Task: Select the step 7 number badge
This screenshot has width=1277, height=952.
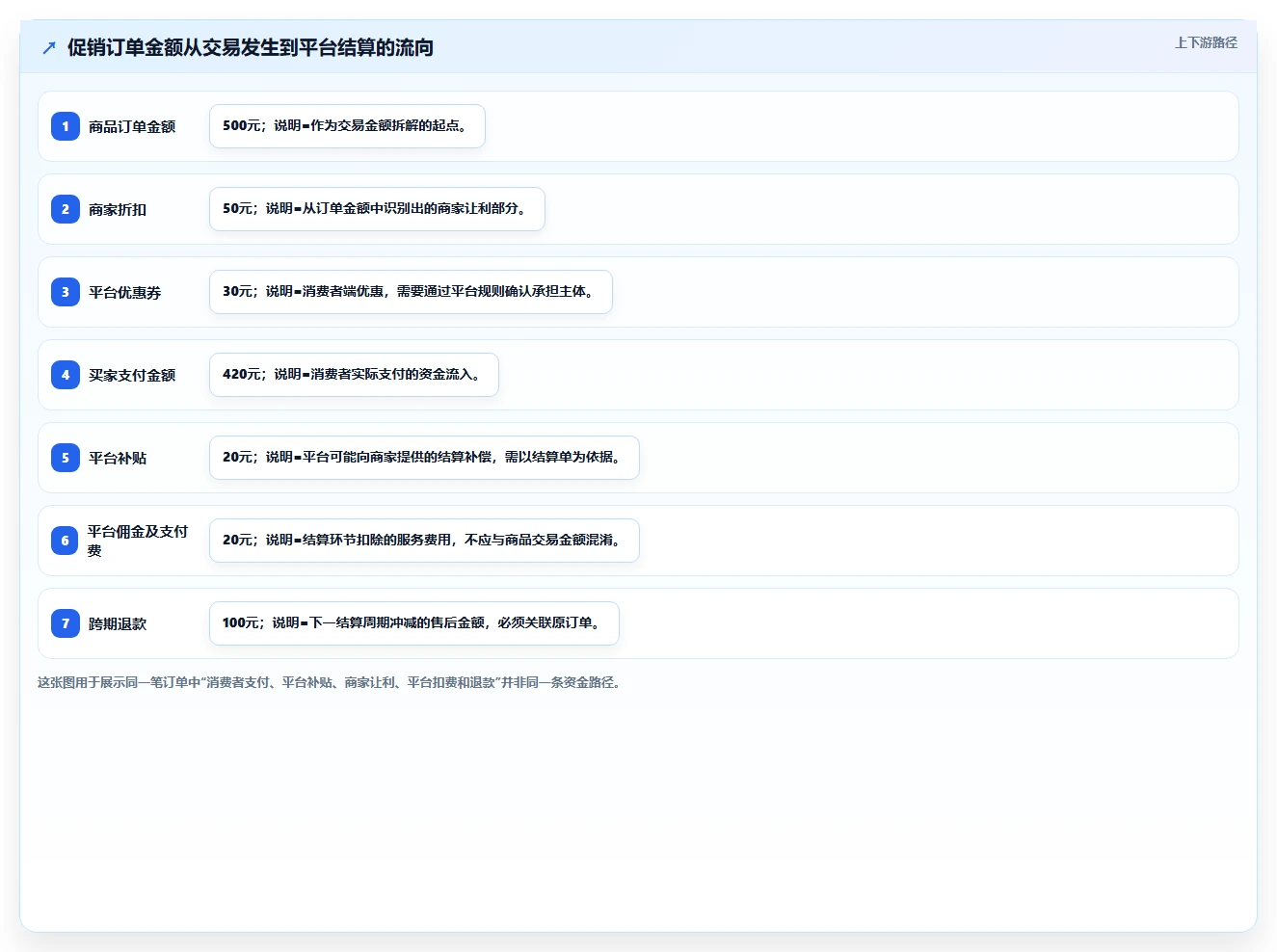Action: 66,623
